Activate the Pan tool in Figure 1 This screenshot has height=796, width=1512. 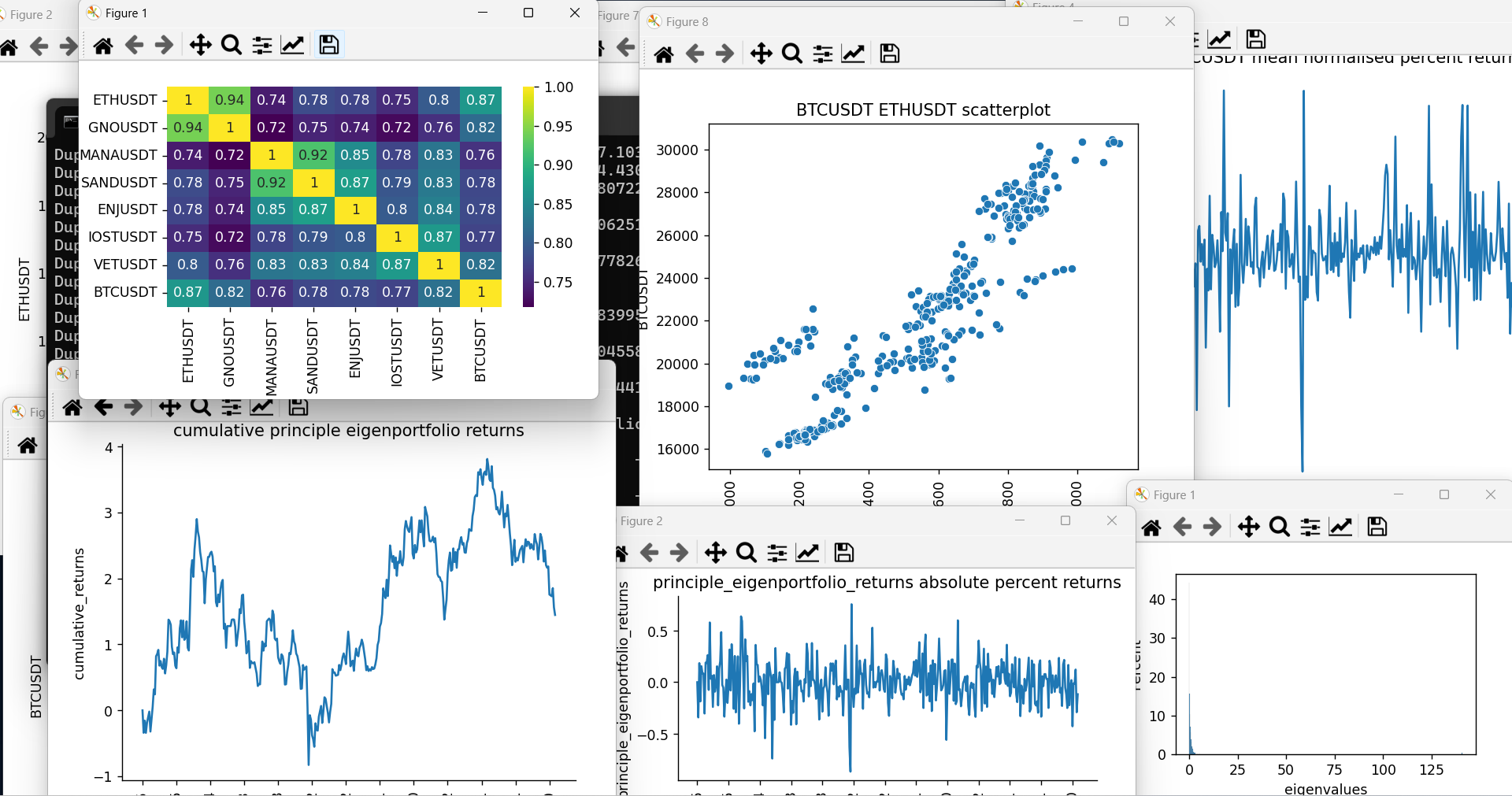pos(201,45)
